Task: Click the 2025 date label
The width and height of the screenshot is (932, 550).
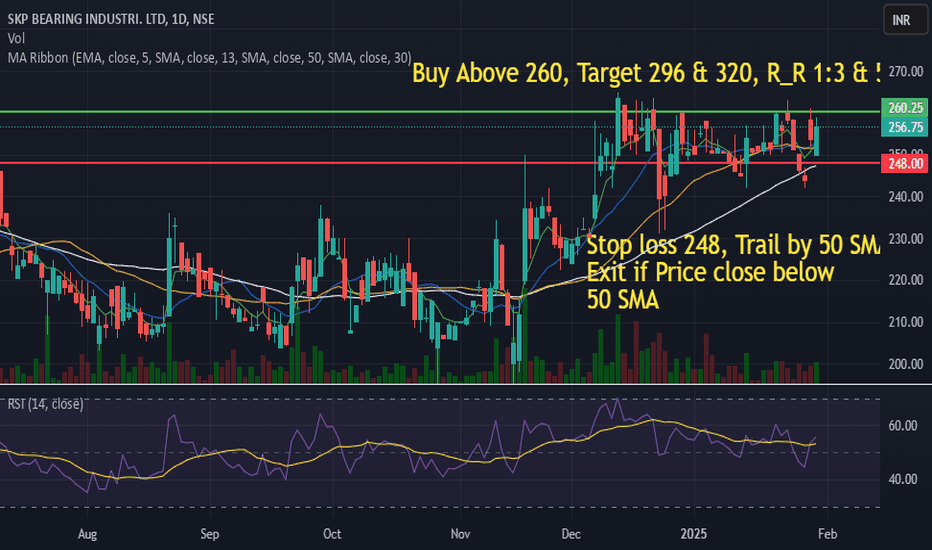Action: [x=694, y=534]
